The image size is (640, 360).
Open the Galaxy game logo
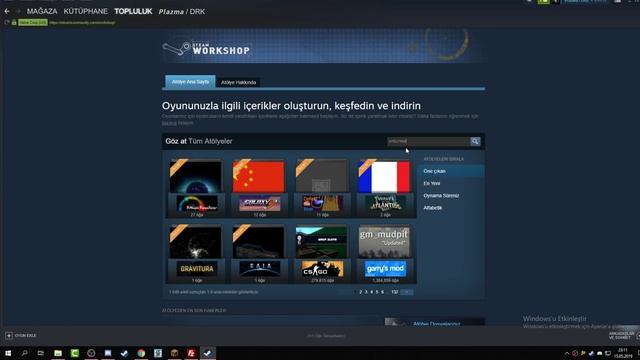260,203
